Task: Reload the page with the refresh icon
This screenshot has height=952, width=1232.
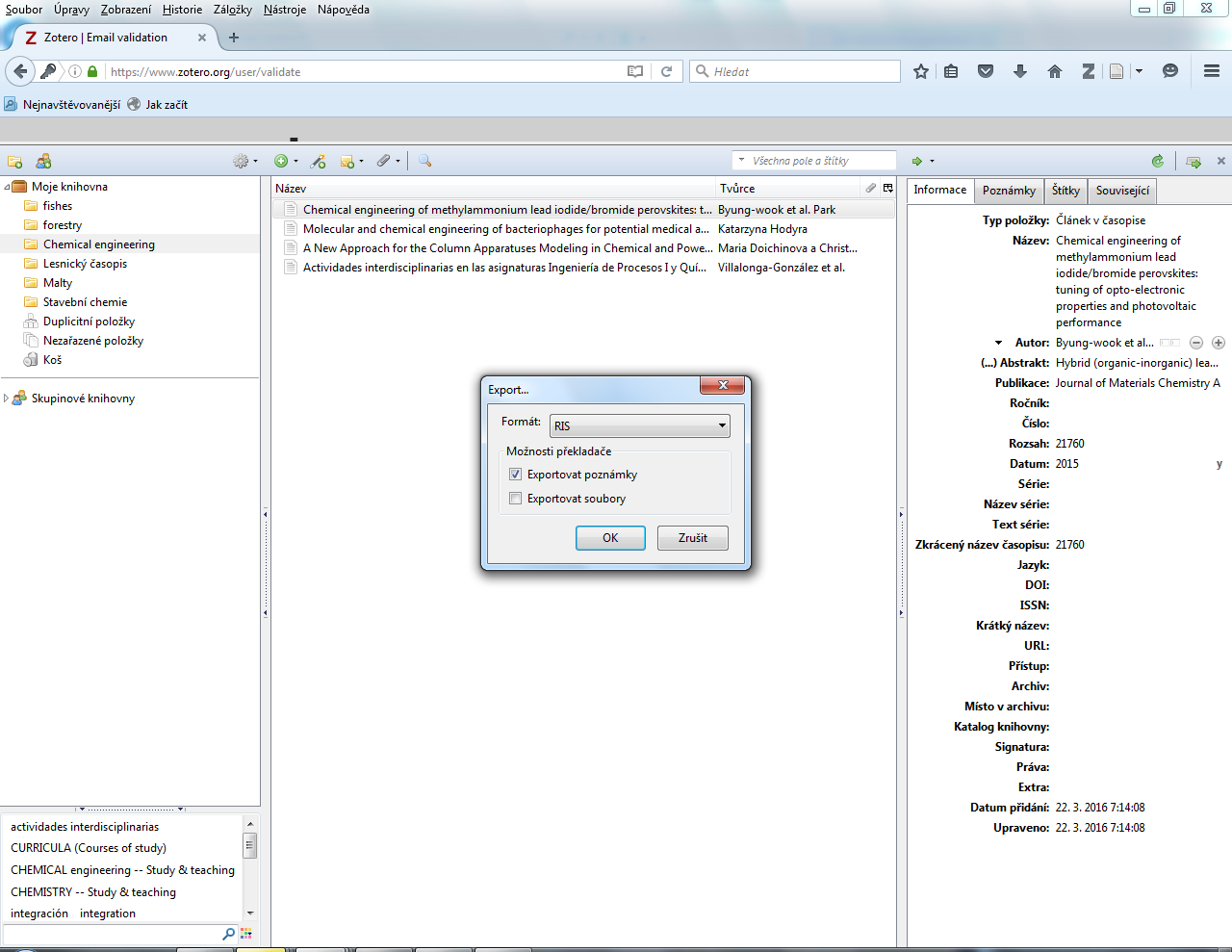Action: coord(666,71)
